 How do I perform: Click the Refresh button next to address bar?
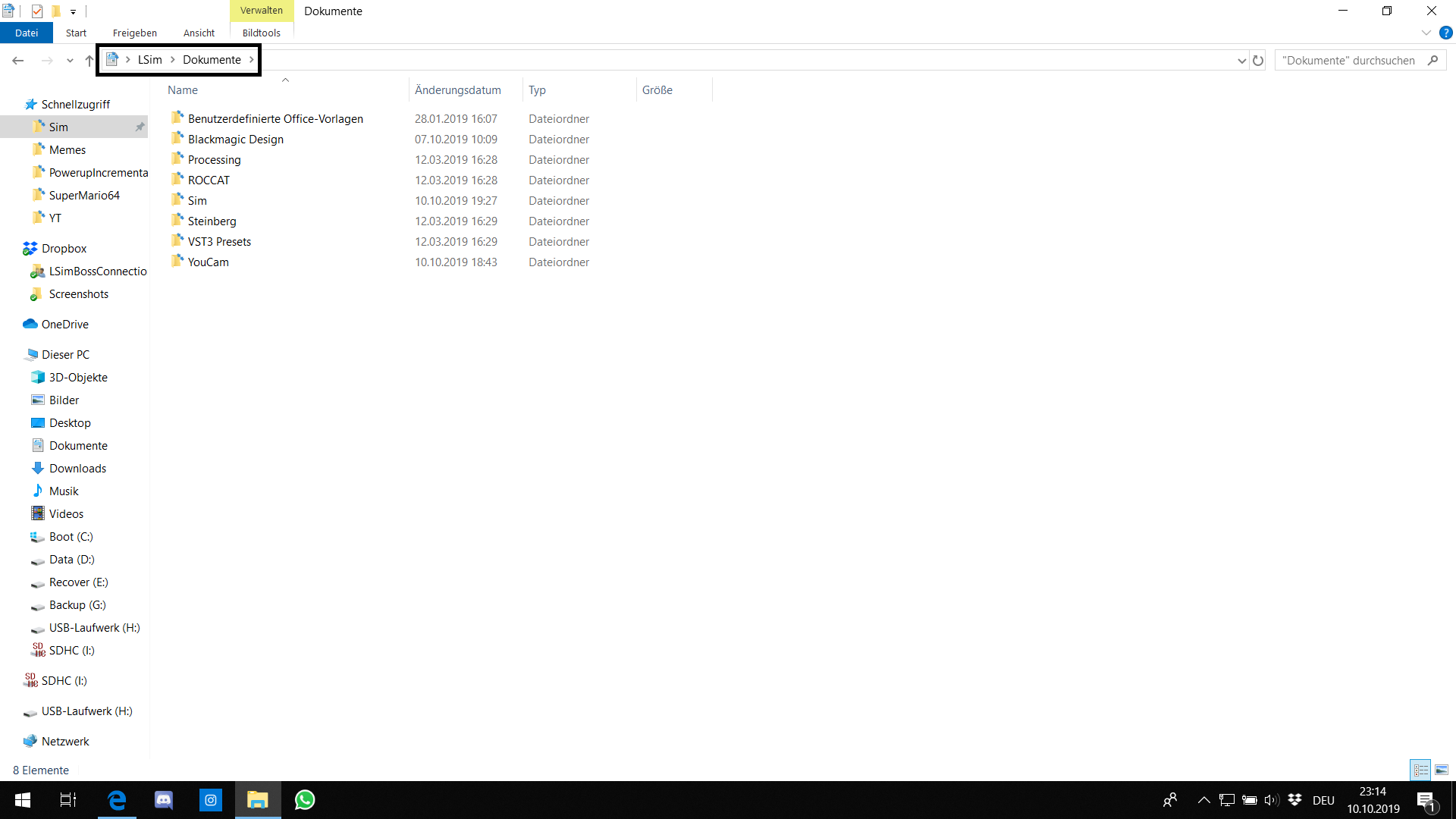(x=1258, y=61)
